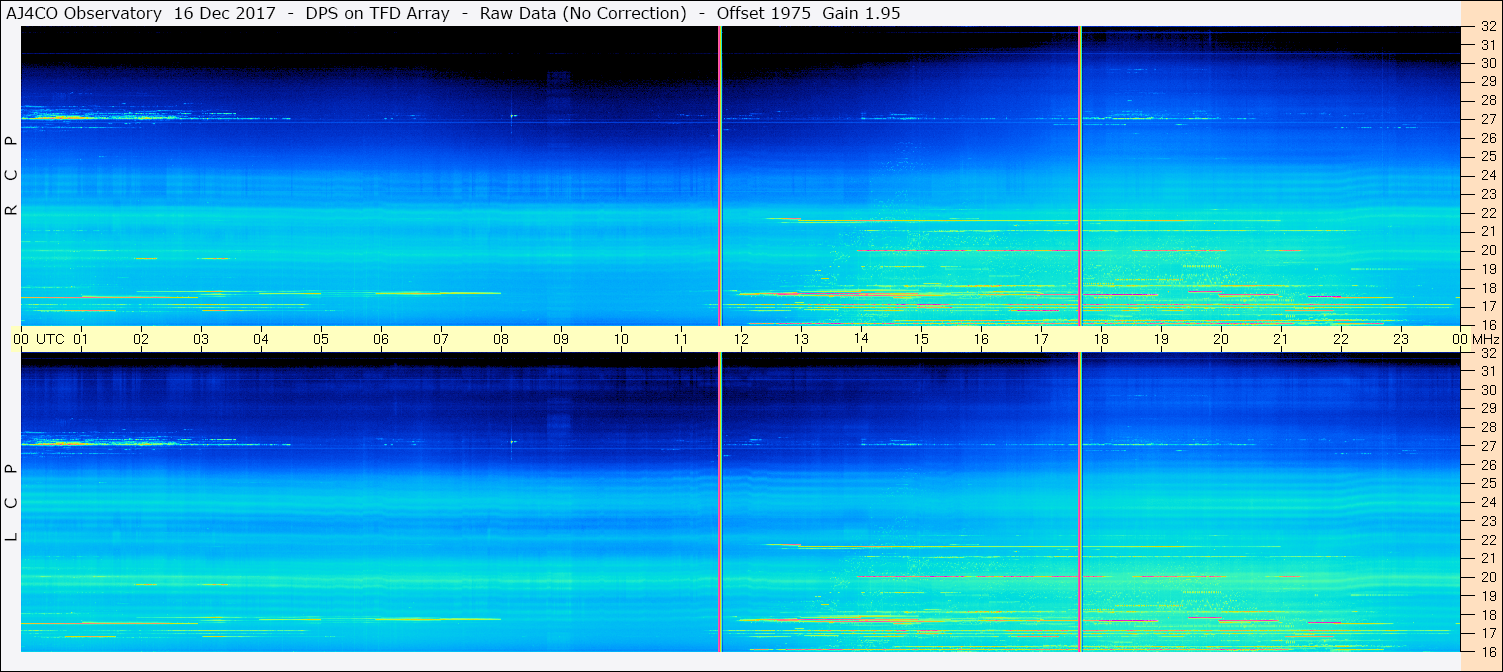Screen dimensions: 1503x672
Task: Select the 04 hour tick label
Action: [261, 339]
